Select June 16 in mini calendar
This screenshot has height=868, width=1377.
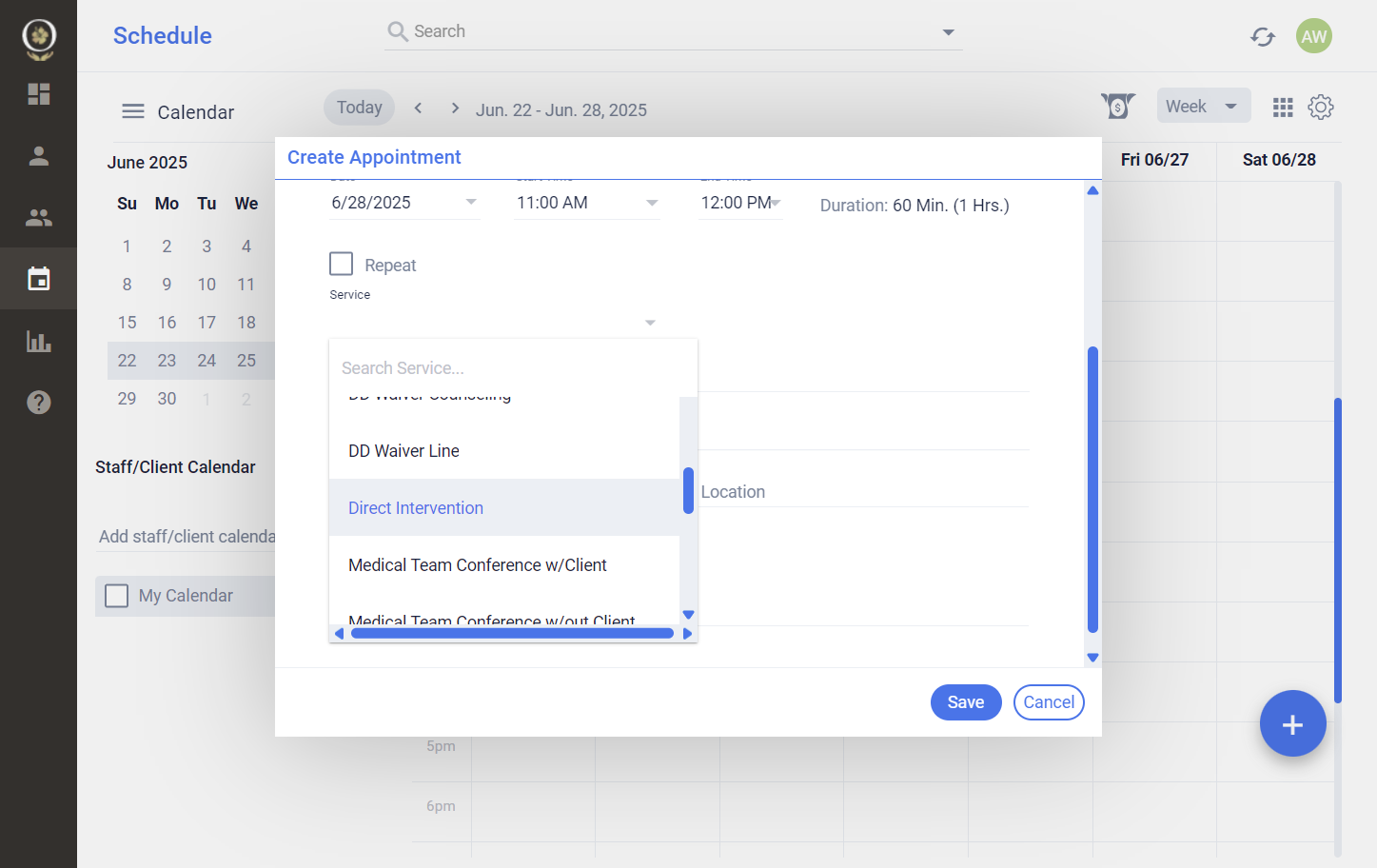point(167,323)
